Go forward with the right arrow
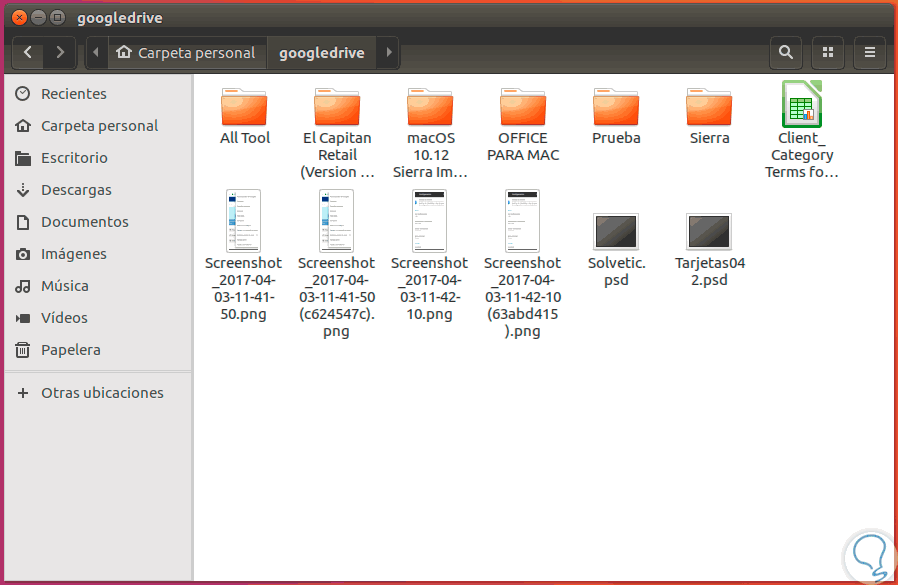898x585 pixels. click(x=60, y=53)
